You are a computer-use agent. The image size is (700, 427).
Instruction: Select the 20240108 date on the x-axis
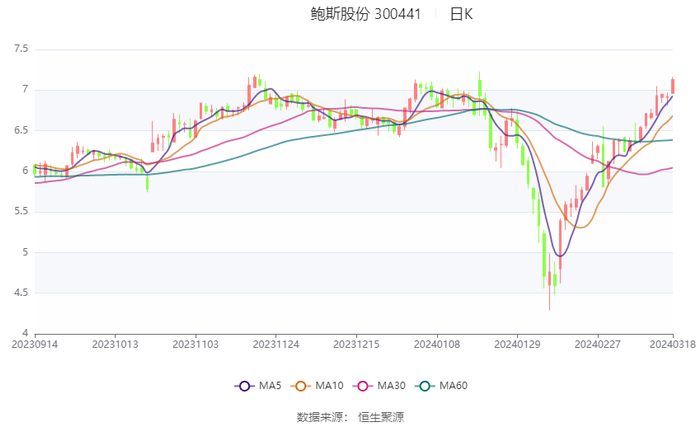tap(437, 344)
